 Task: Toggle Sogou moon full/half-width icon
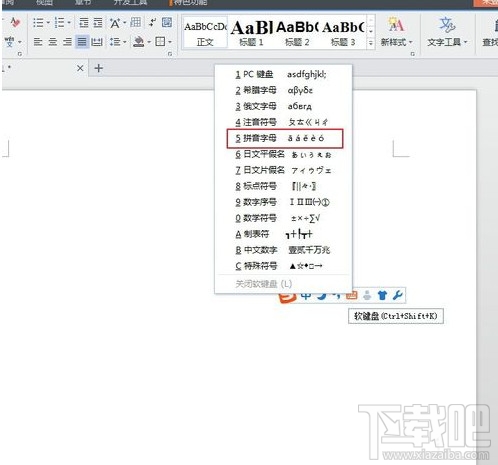pos(322,296)
